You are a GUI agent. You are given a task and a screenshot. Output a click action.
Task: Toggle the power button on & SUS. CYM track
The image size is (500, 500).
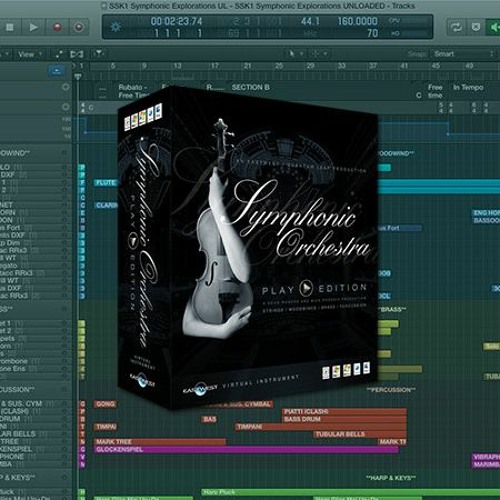pos(65,404)
